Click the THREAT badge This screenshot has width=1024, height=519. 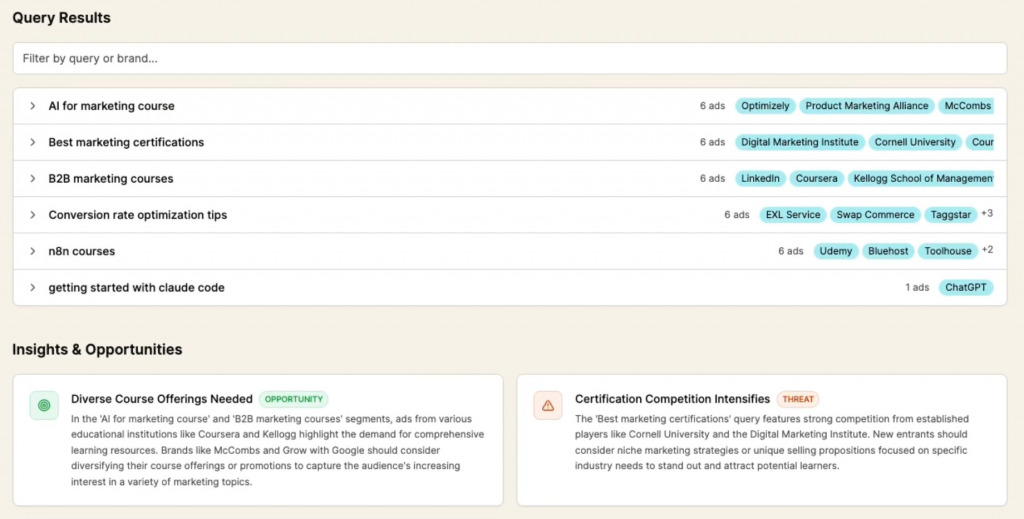point(798,399)
